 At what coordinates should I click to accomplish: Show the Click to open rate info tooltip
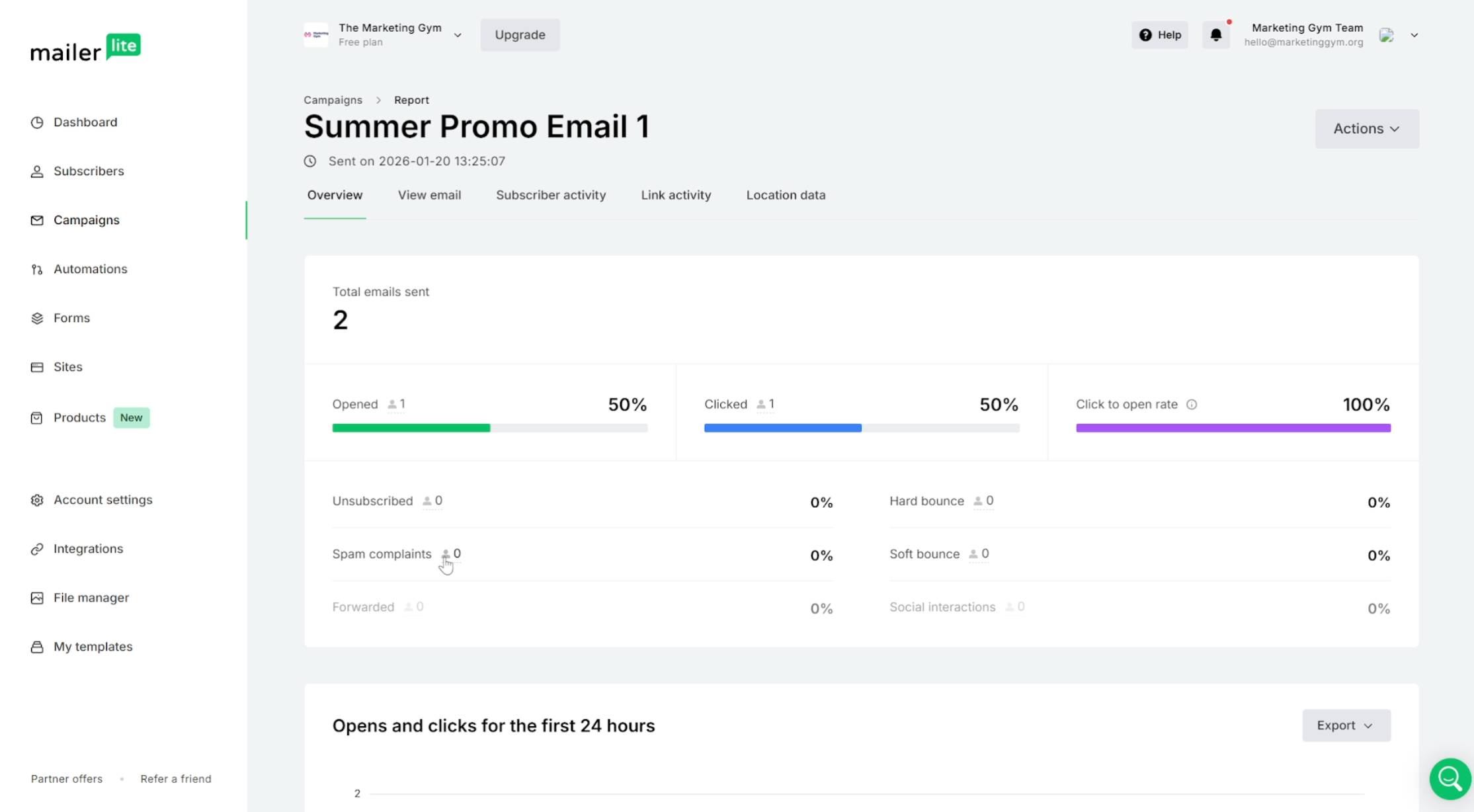tap(1192, 404)
